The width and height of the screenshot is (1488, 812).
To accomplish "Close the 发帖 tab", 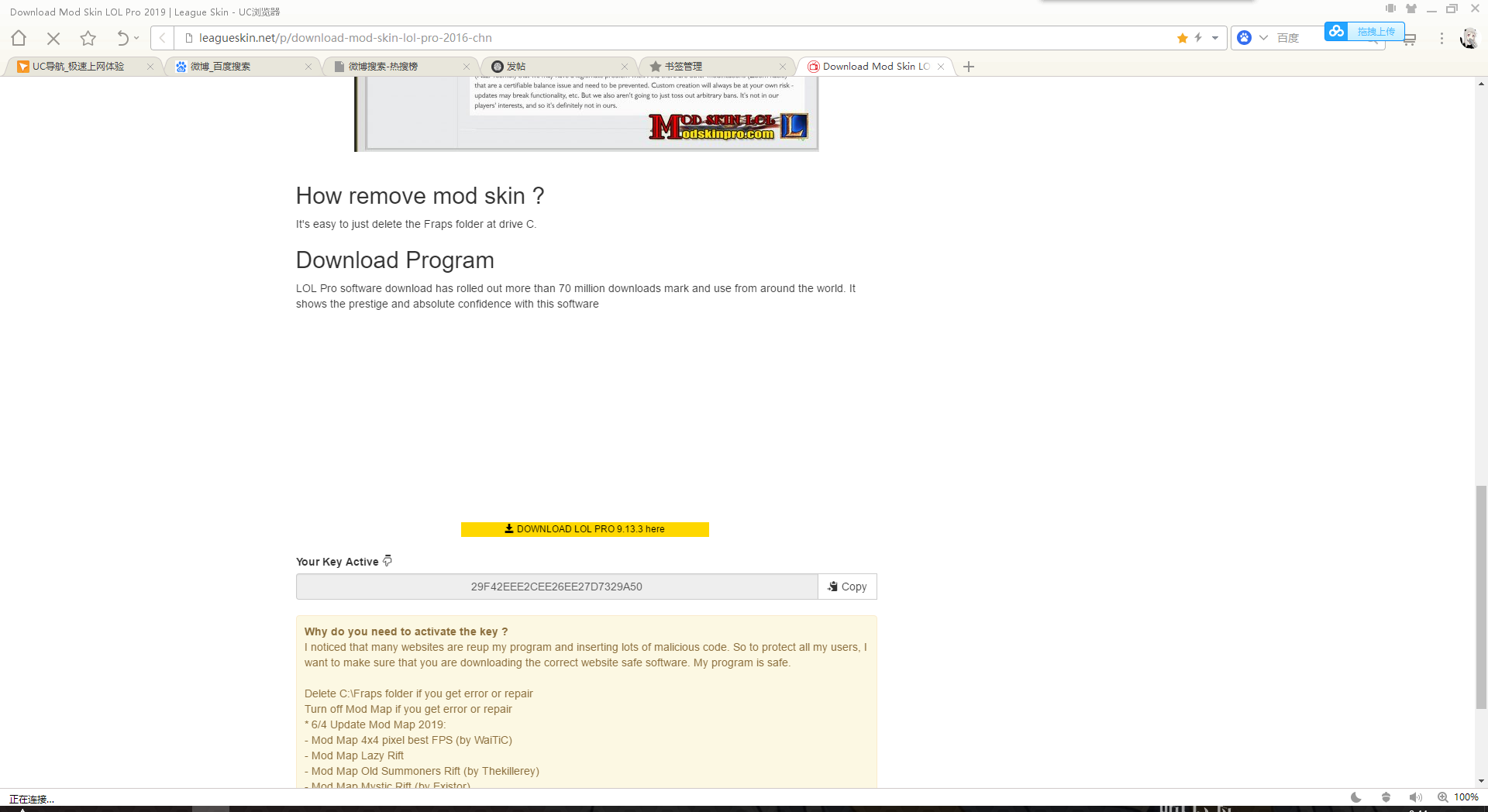I will pos(625,67).
